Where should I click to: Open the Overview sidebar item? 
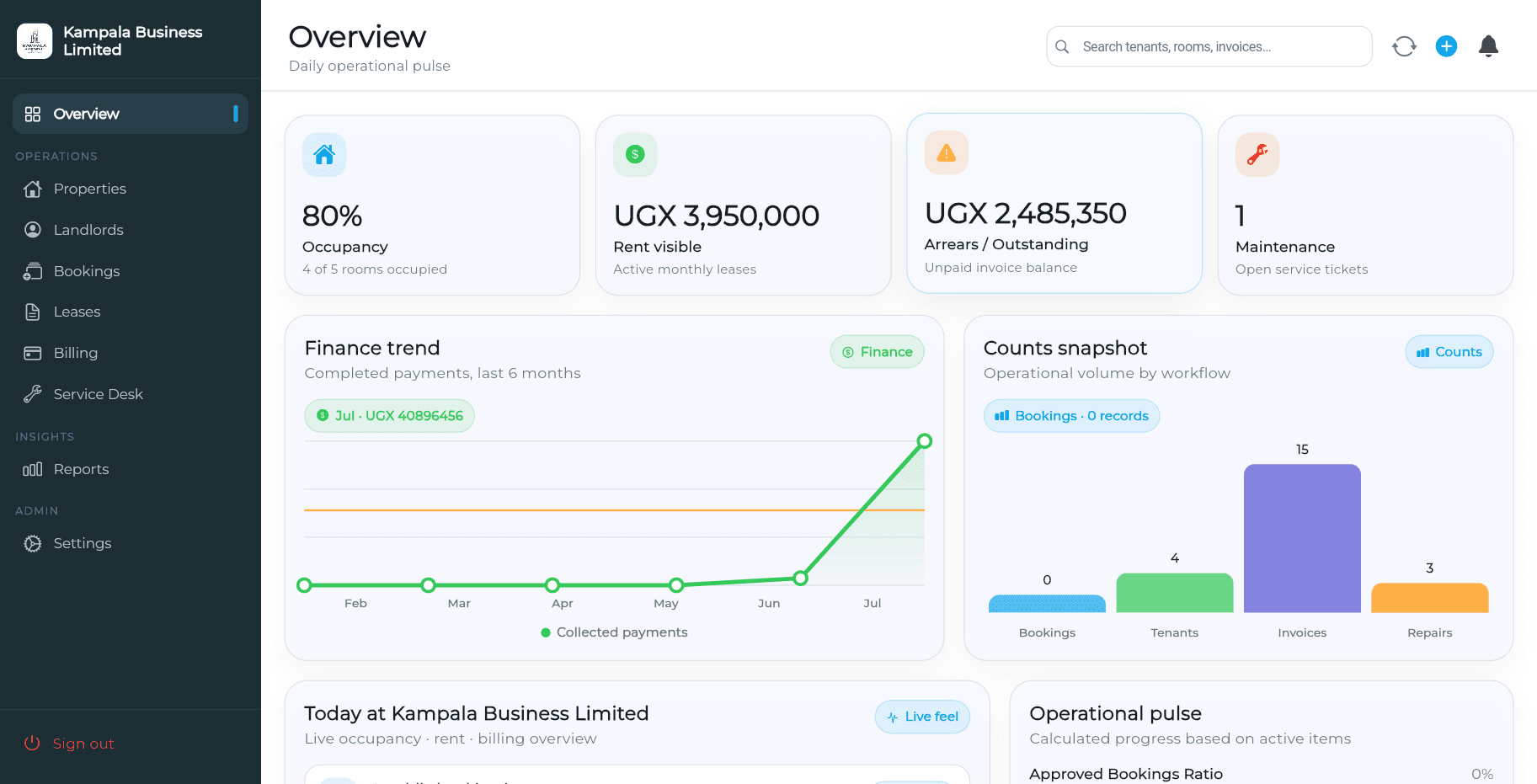(x=131, y=114)
